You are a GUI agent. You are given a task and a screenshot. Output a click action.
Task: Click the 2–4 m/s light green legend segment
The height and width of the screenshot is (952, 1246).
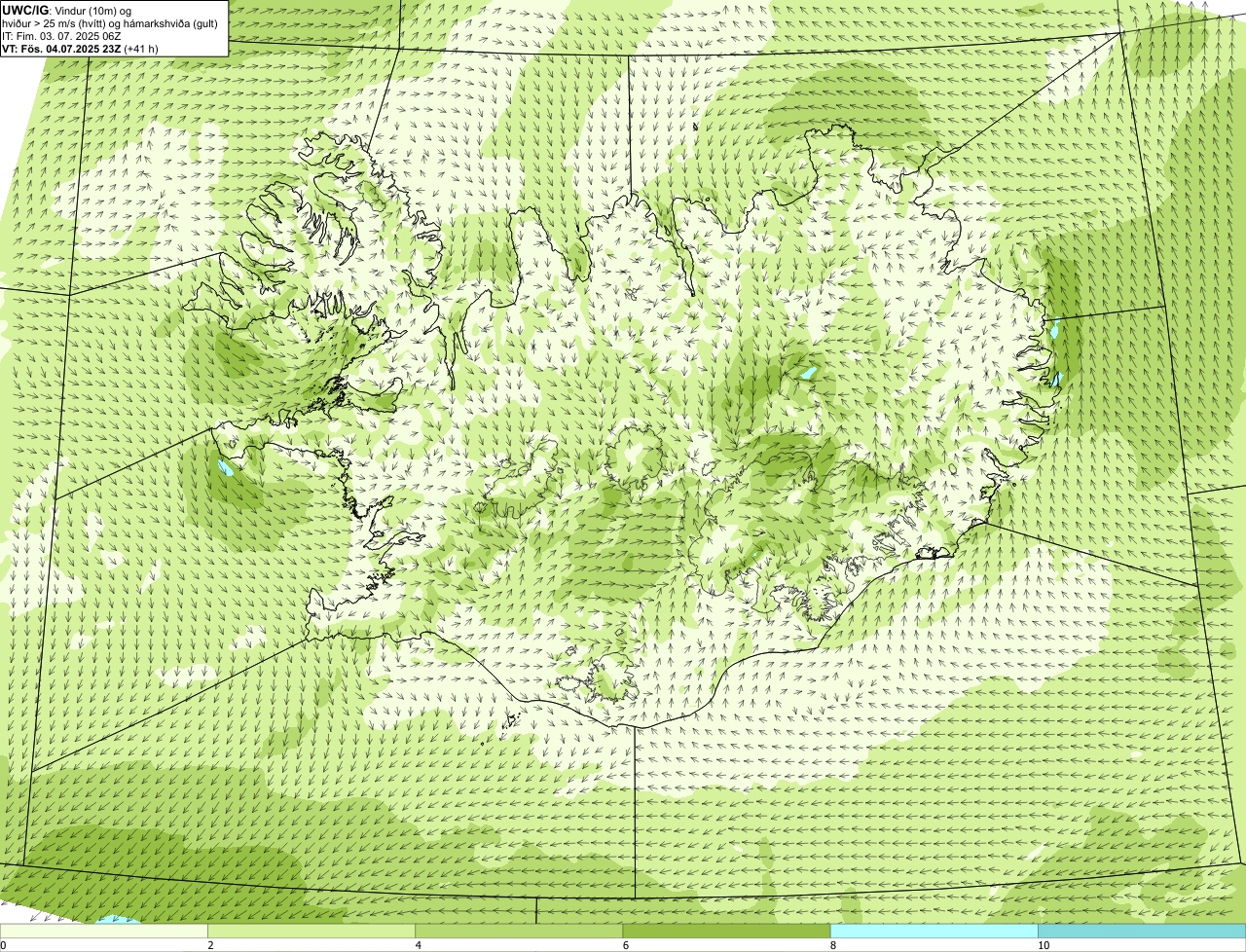click(x=311, y=931)
